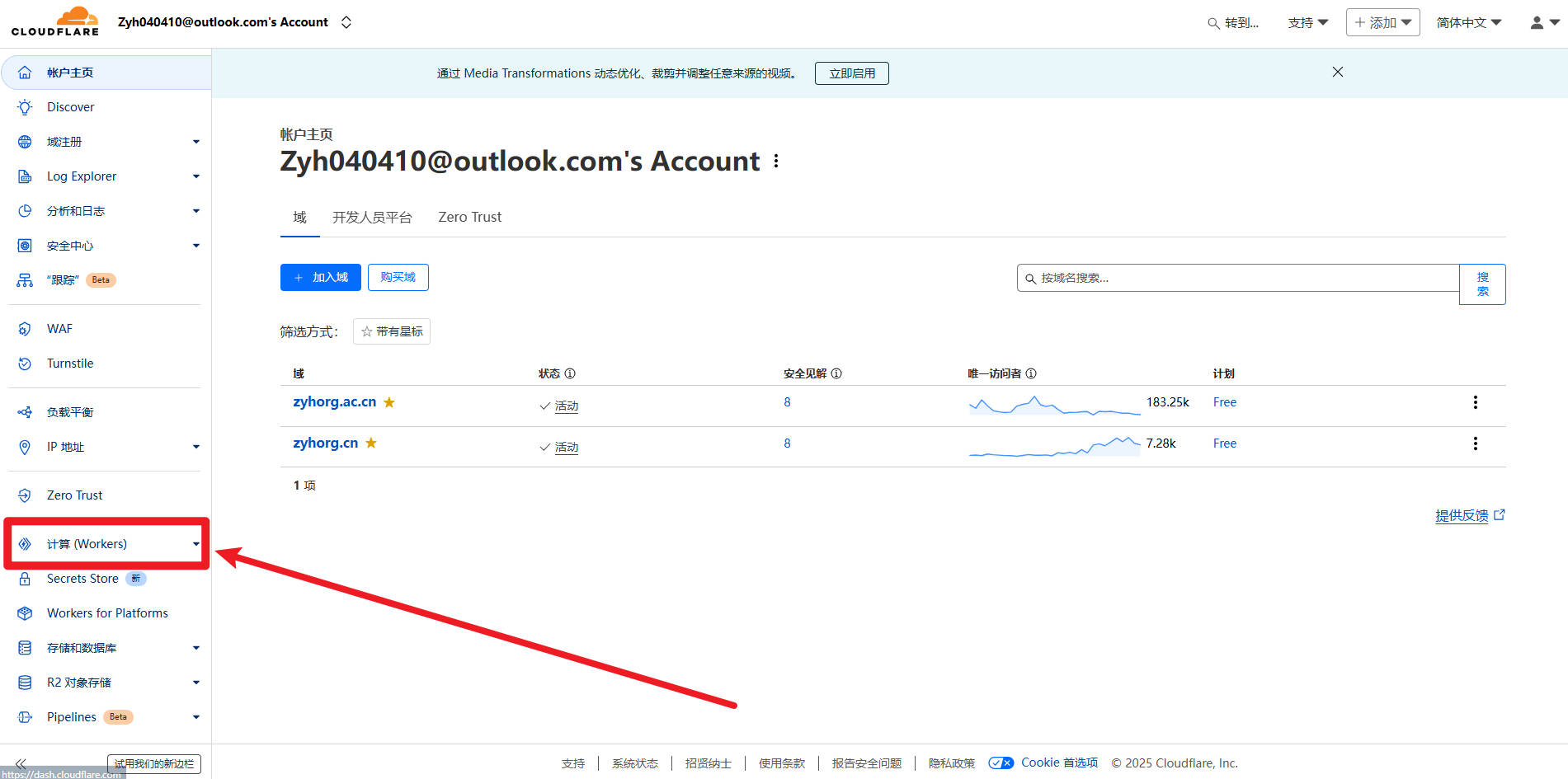
Task: Click the 分析和日志 chart icon
Action: pos(25,211)
